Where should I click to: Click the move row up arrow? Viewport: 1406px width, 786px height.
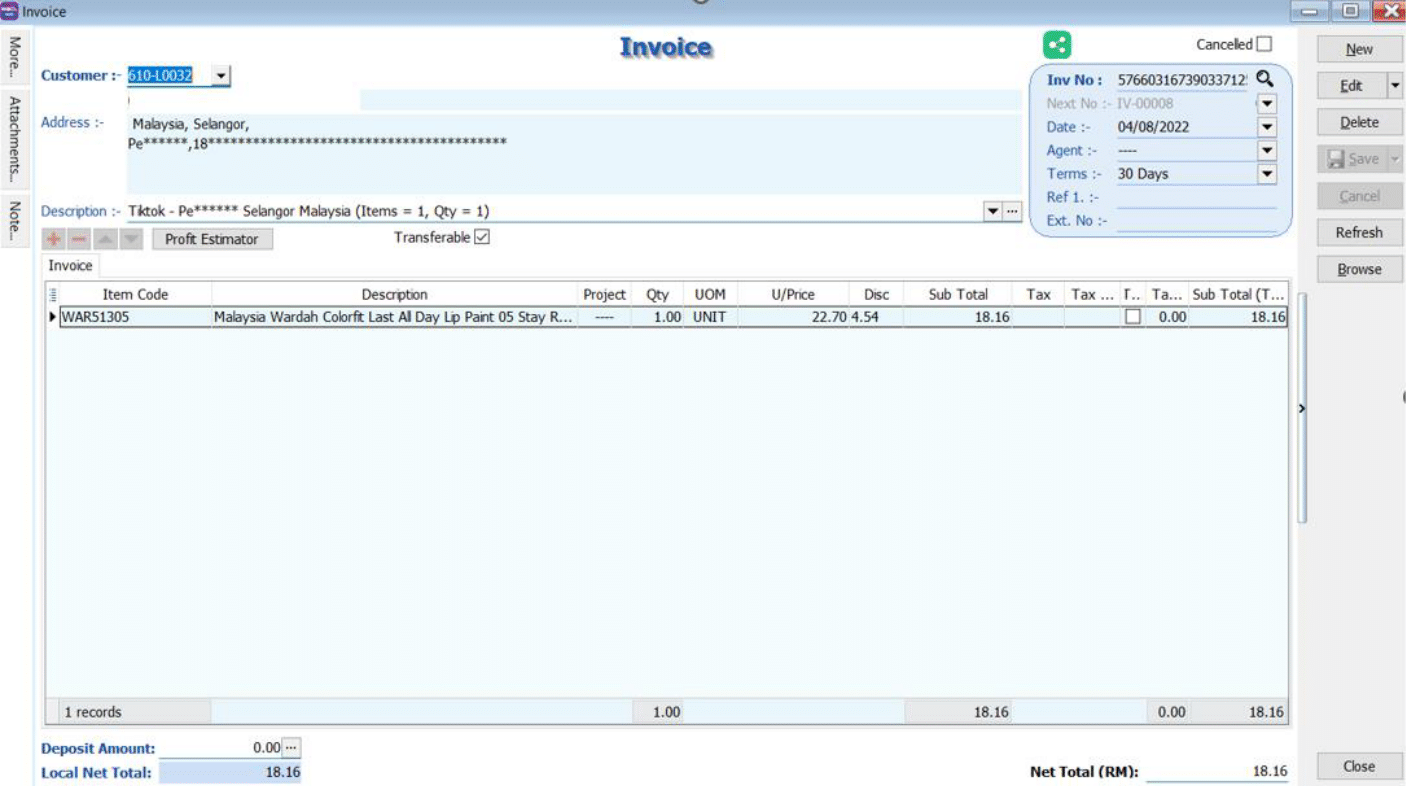click(106, 239)
